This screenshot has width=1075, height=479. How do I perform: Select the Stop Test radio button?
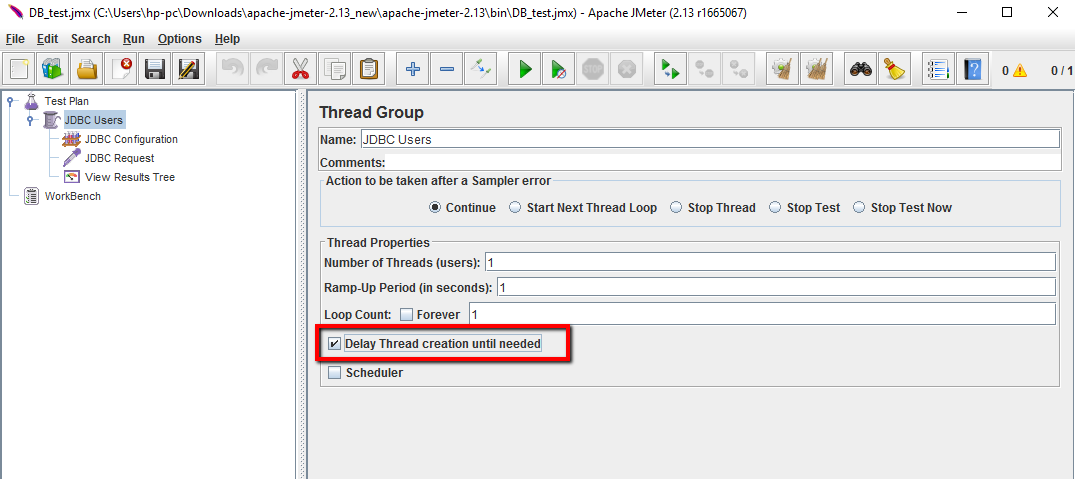[775, 208]
